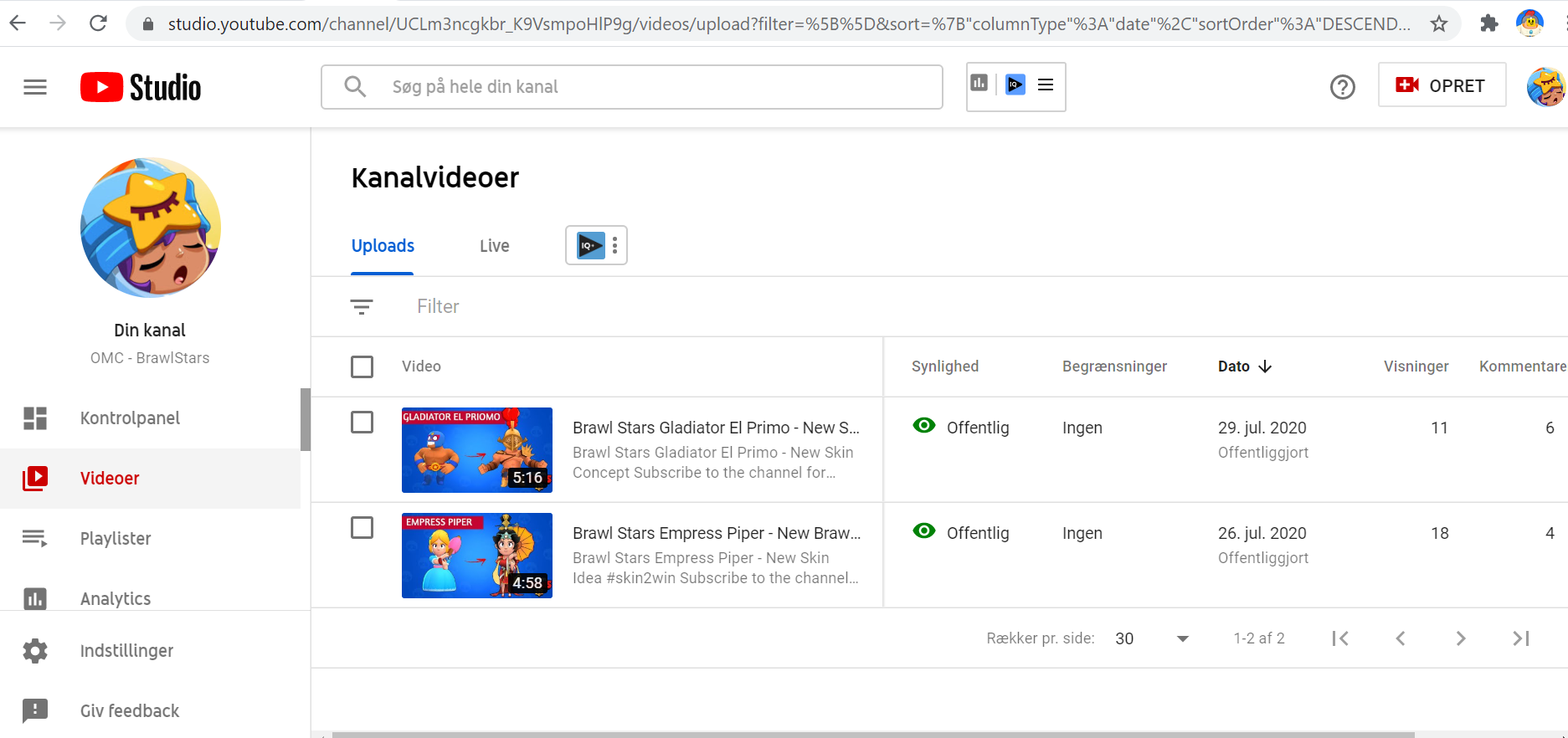Image resolution: width=1568 pixels, height=738 pixels.
Task: Switch to the Uploads tab
Action: [x=383, y=246]
